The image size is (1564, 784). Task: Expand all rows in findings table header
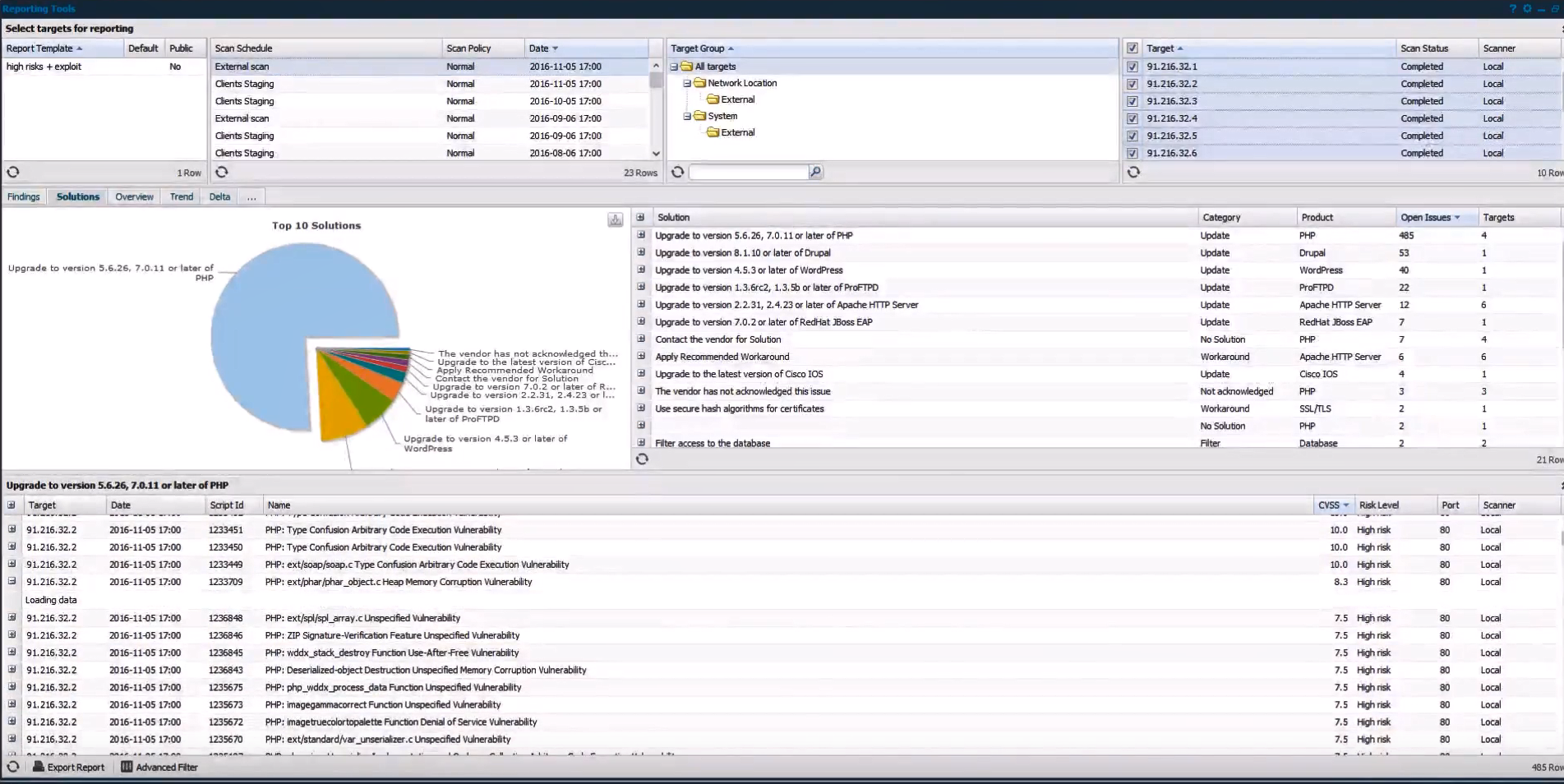coord(12,505)
